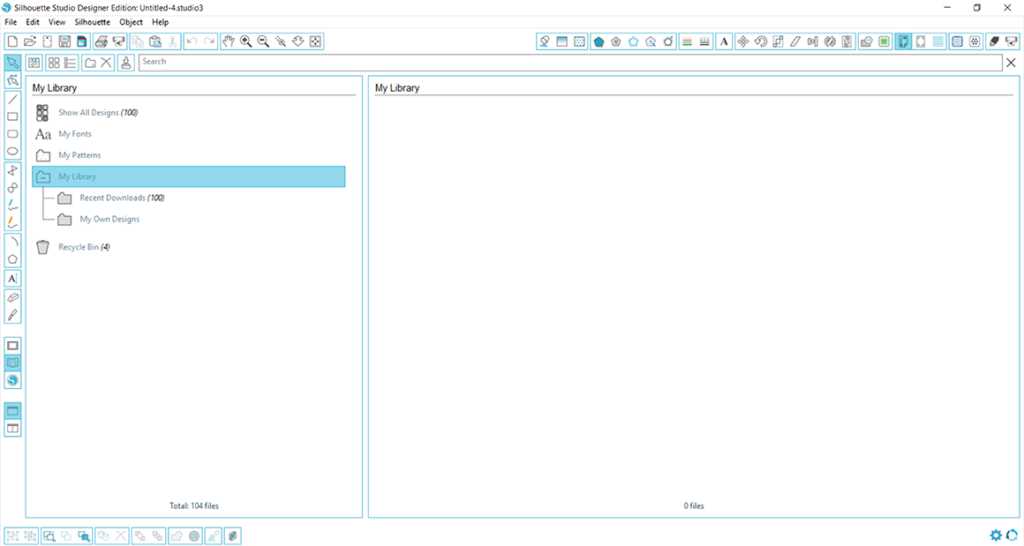
Task: Open the Text Style panel A icon
Action: [x=724, y=41]
